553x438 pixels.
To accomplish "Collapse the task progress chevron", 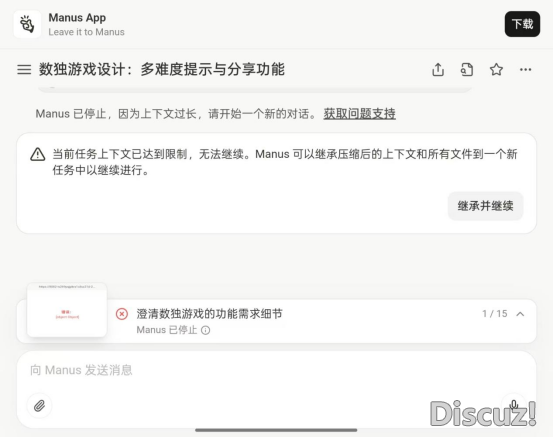I will click(520, 314).
